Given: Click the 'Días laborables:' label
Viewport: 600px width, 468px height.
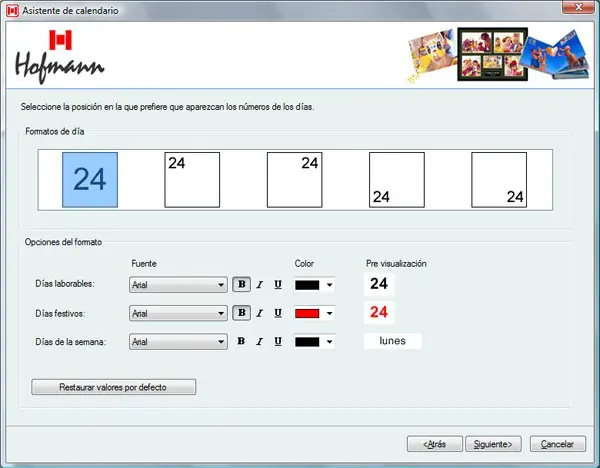Looking at the screenshot, I should click(x=65, y=284).
